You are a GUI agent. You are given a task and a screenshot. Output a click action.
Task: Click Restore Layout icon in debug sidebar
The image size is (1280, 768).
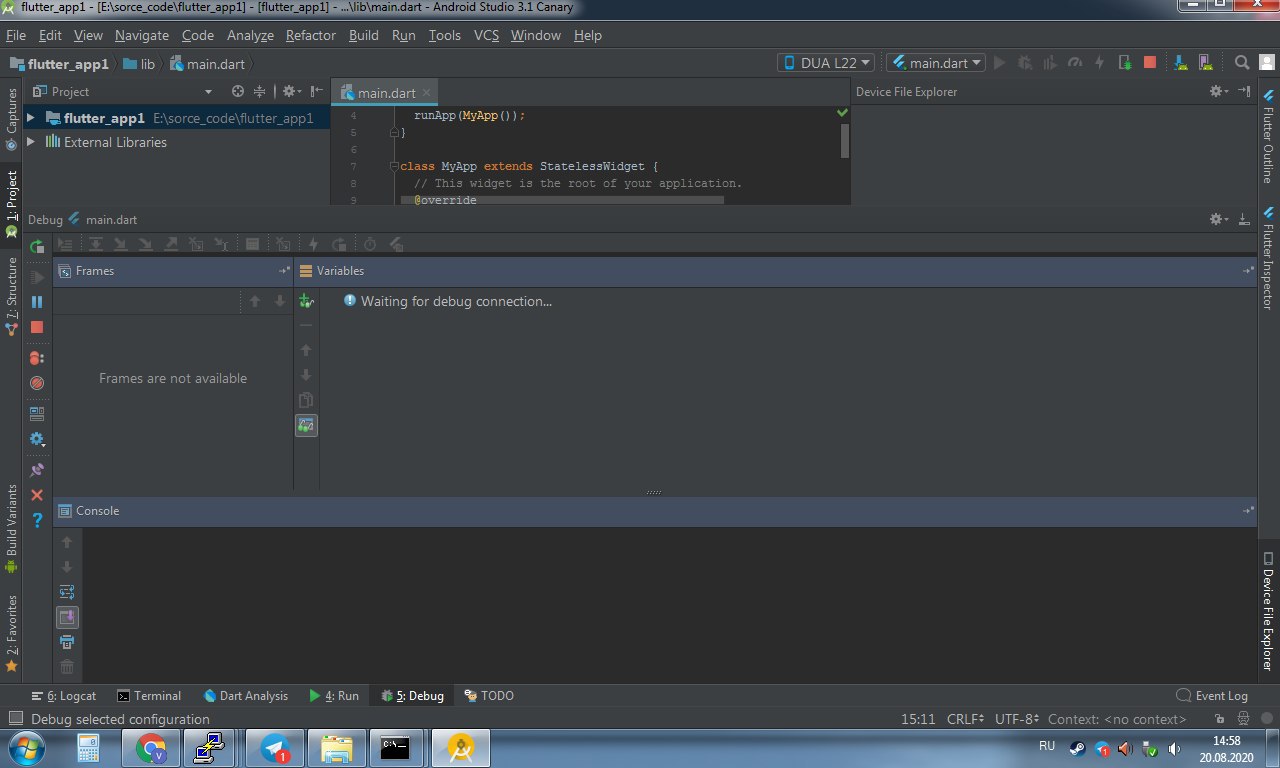tap(37, 412)
